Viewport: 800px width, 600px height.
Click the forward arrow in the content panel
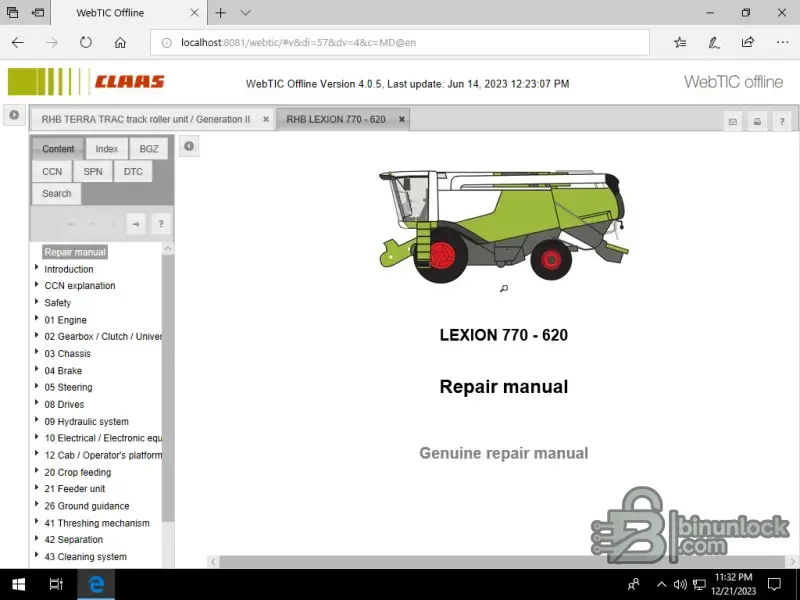(136, 223)
